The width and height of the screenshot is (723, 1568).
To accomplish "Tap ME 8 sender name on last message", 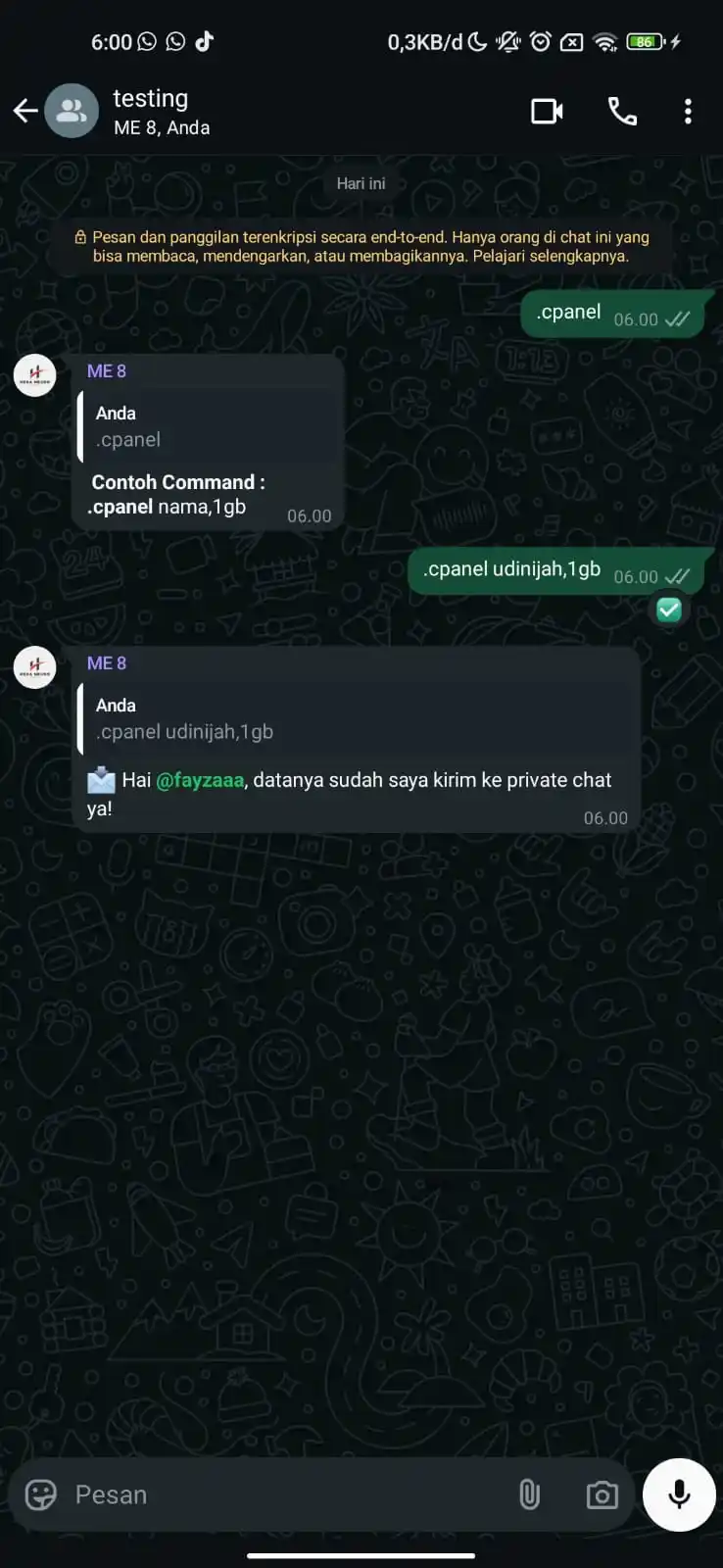I will (107, 663).
